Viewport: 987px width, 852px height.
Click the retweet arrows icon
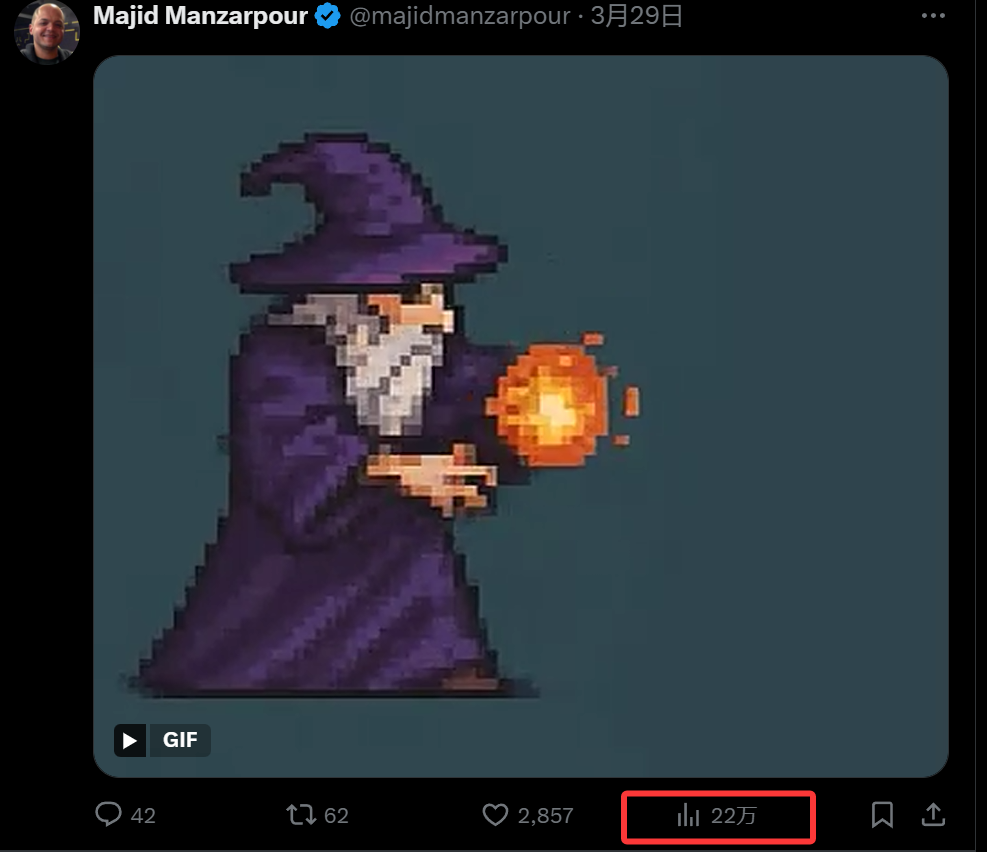(x=301, y=815)
